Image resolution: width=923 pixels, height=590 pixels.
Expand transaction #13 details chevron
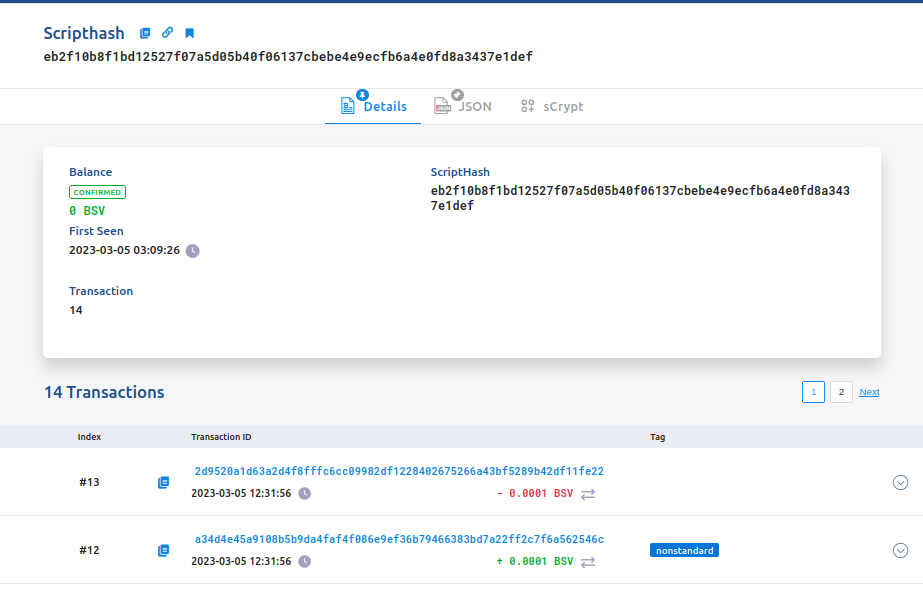coord(900,483)
